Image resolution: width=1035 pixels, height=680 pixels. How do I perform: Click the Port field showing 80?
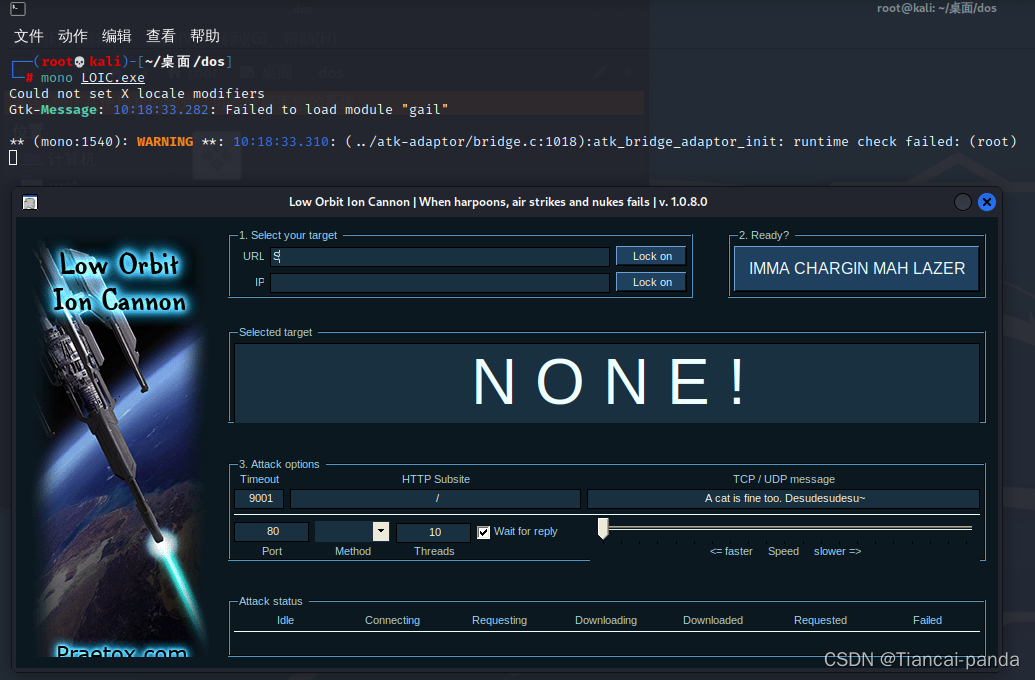click(x=272, y=531)
